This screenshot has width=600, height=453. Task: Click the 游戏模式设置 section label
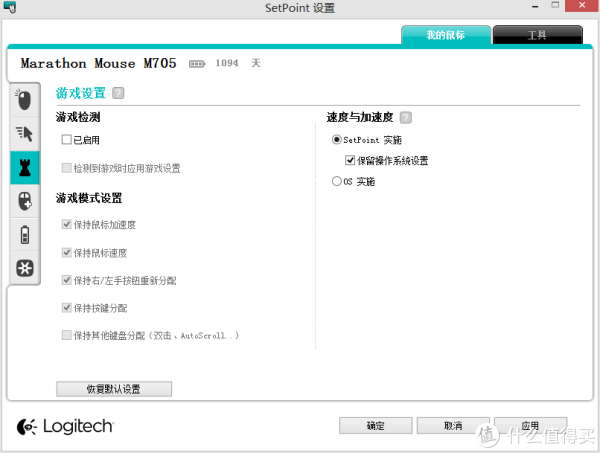coord(89,198)
